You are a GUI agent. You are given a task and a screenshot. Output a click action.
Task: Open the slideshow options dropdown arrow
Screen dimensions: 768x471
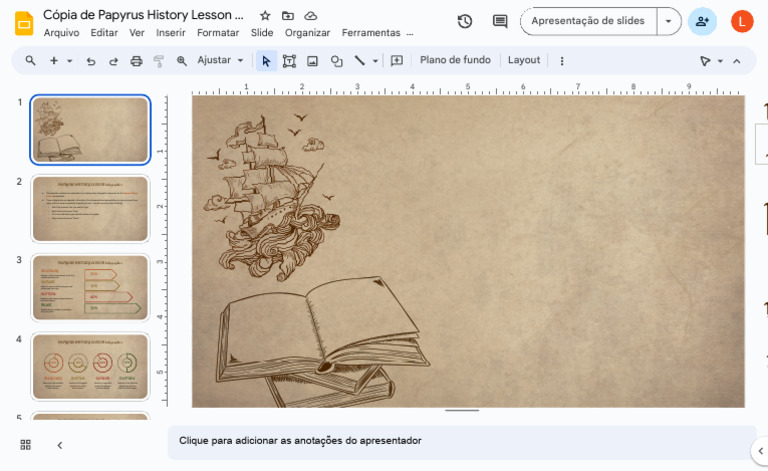[x=668, y=21]
